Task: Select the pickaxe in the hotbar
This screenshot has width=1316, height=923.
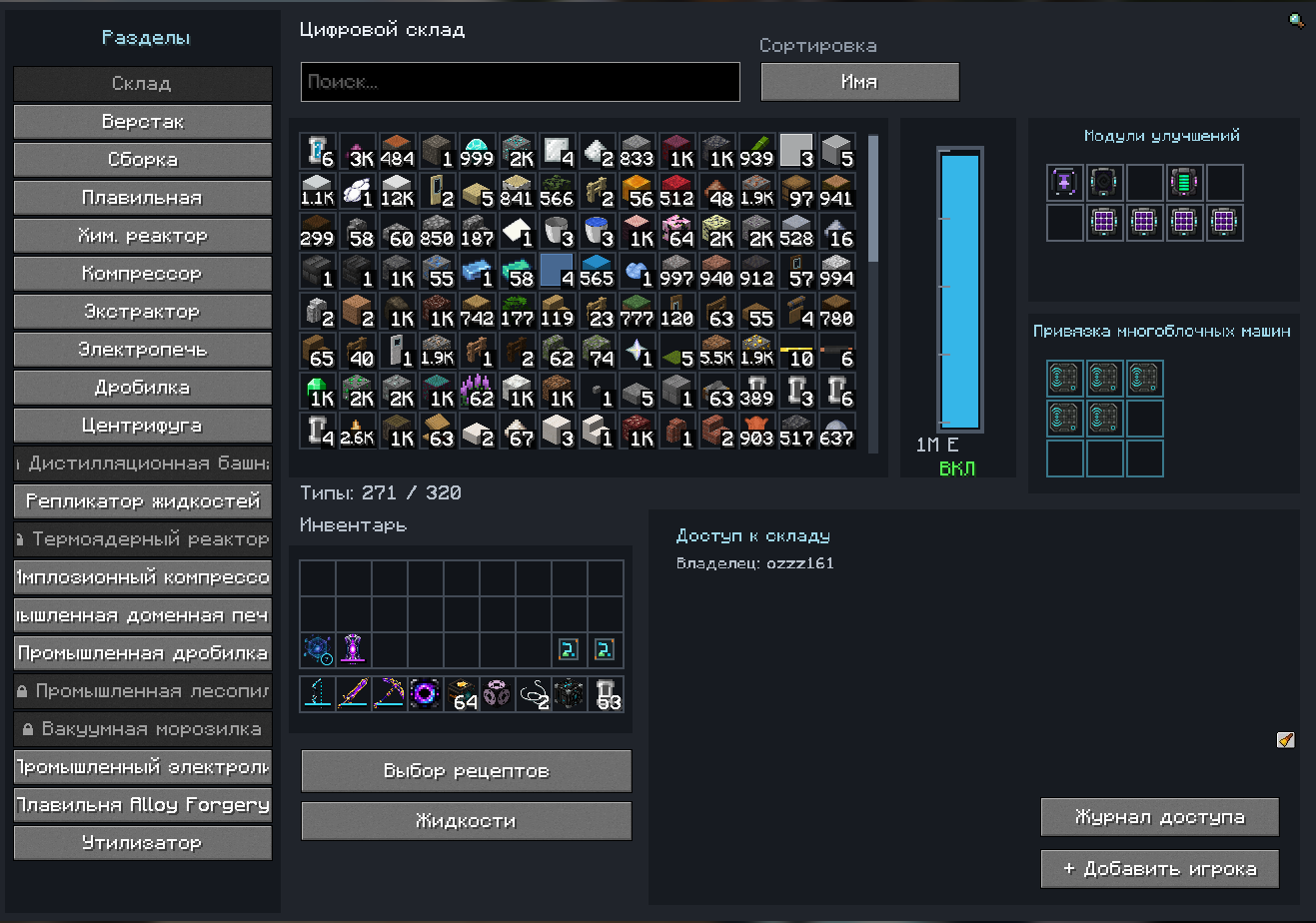Action: pyautogui.click(x=390, y=692)
